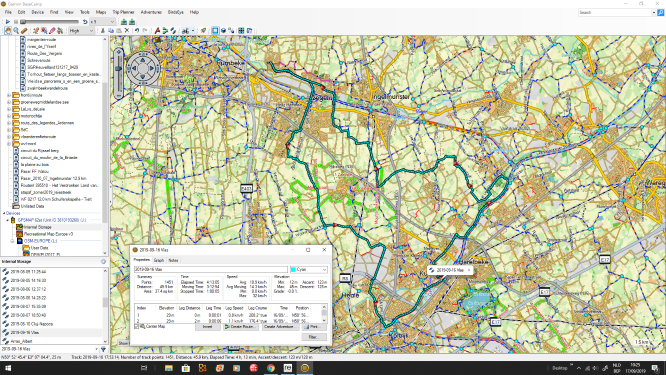Select the Hand pan tool
Screen dimensions: 666x375
[x=8, y=31]
